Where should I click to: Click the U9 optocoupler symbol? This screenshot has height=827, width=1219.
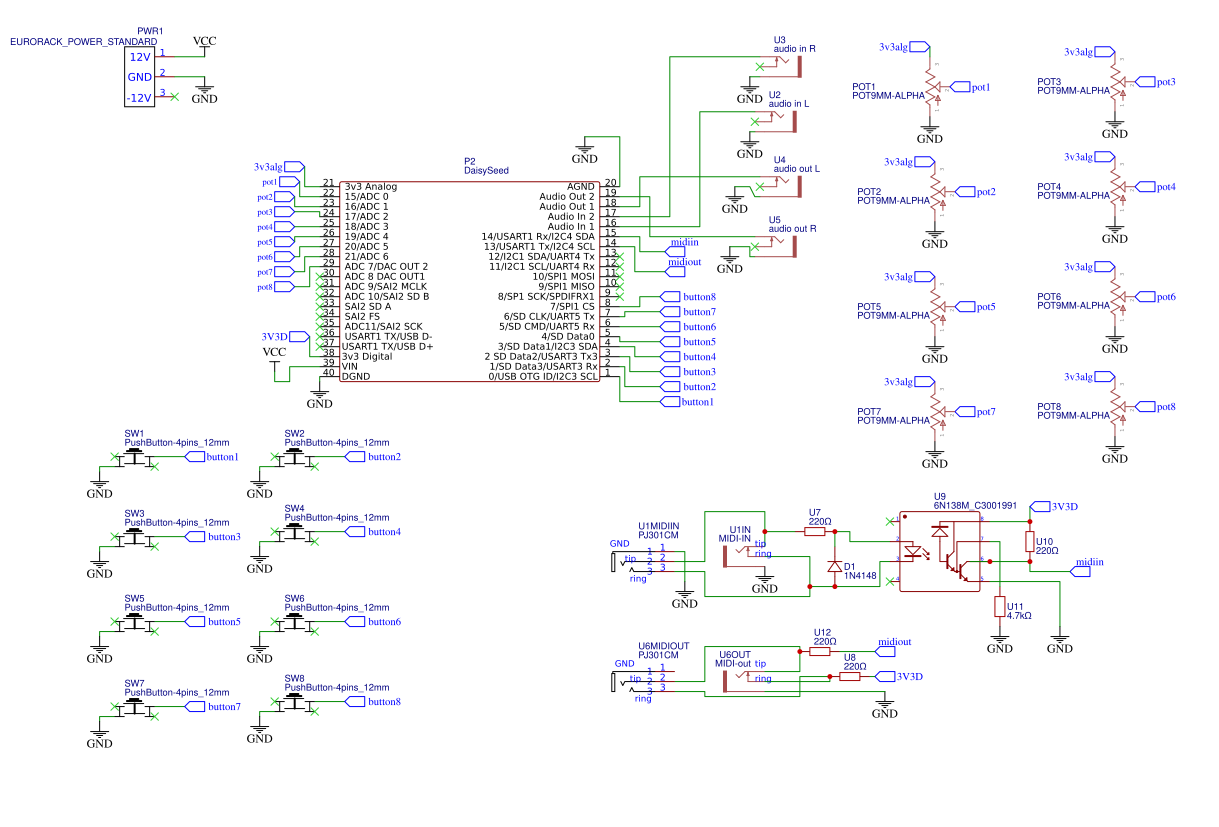[x=940, y=551]
